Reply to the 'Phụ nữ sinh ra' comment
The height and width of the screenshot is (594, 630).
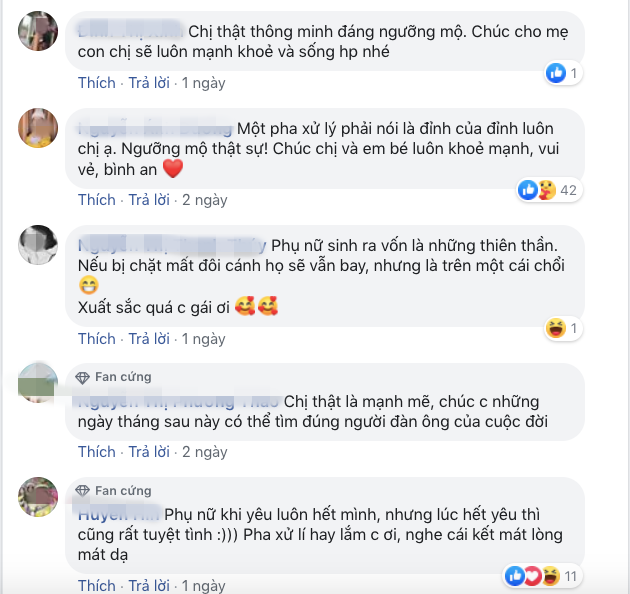tap(149, 339)
